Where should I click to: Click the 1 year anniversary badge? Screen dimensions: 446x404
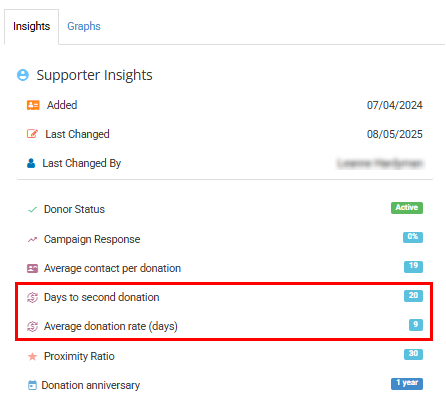tap(407, 383)
